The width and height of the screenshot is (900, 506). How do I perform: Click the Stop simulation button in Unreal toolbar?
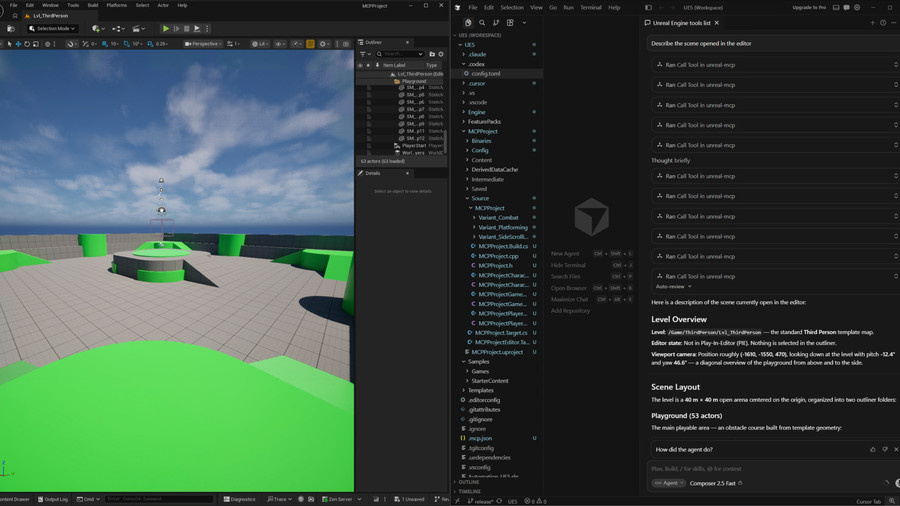(x=187, y=28)
